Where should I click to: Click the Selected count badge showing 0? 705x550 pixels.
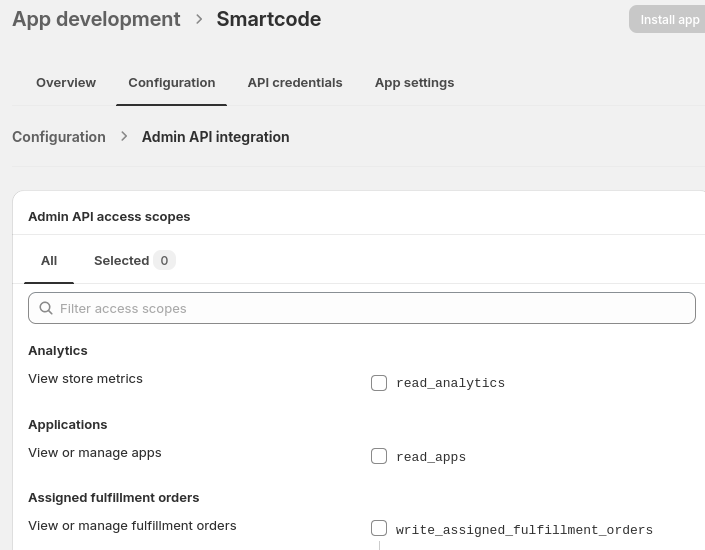[x=164, y=260]
